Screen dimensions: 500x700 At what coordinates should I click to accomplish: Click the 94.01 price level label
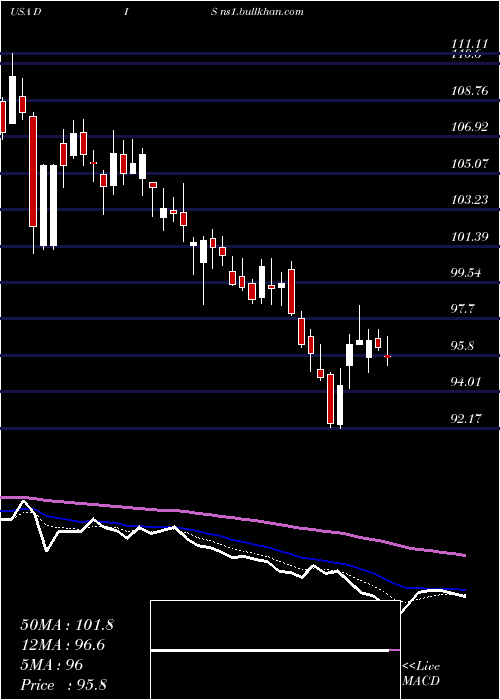coord(466,382)
